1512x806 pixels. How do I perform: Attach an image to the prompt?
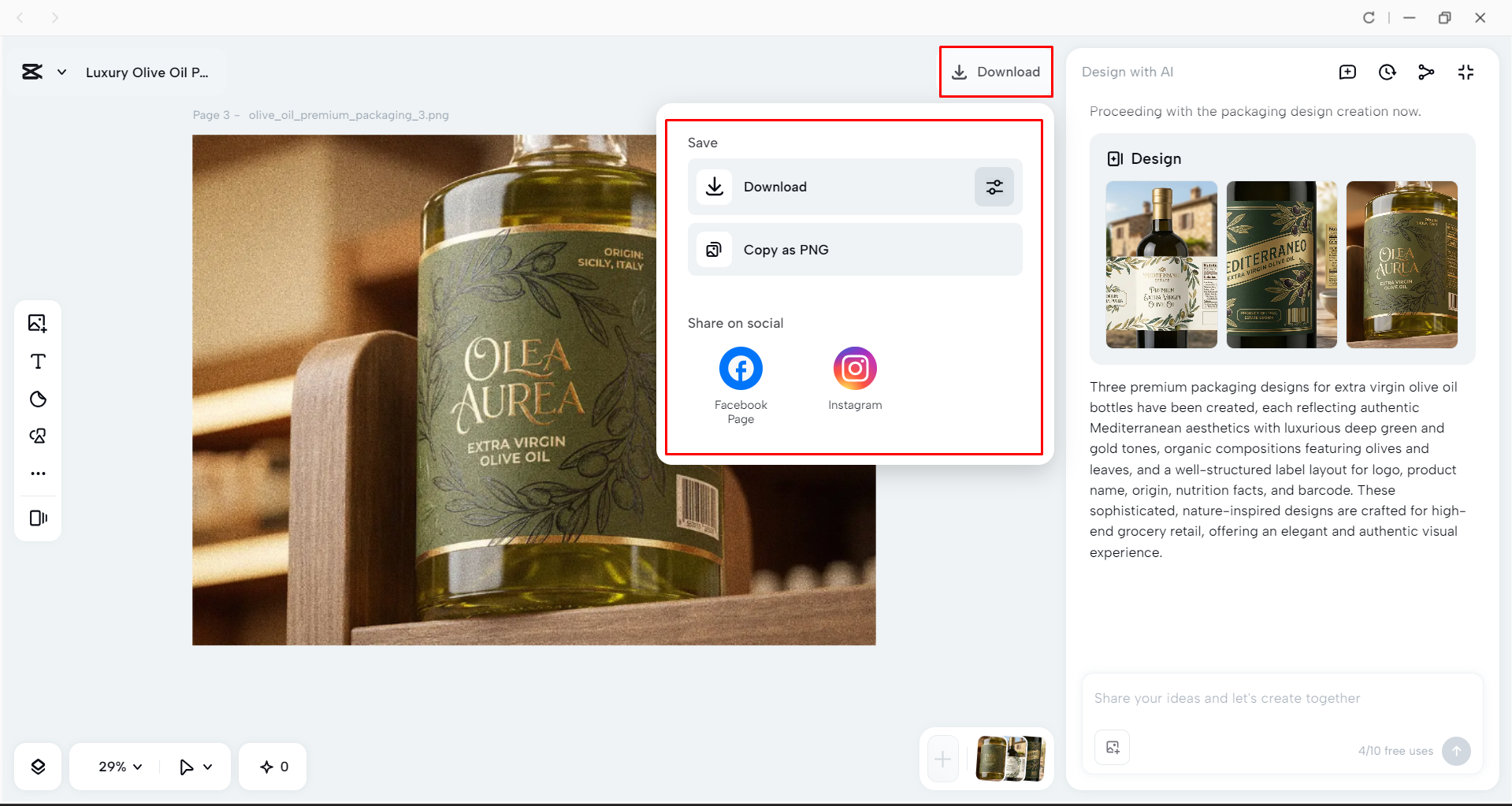[x=1113, y=748]
